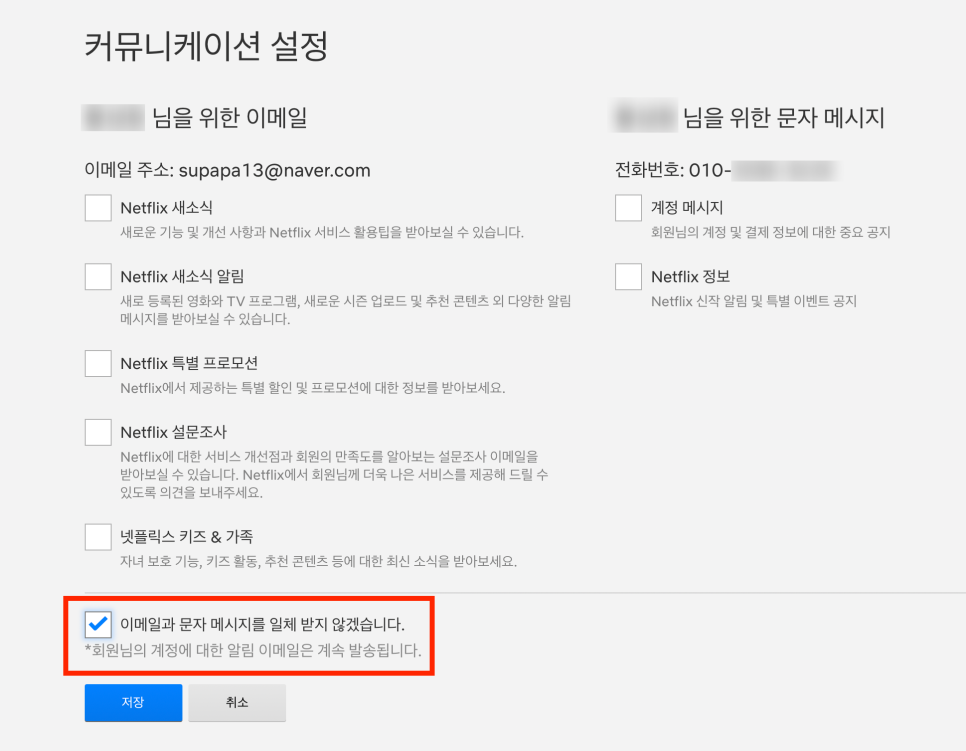Check the Netflix 새소식 알림 option
The image size is (966, 751).
(98, 277)
